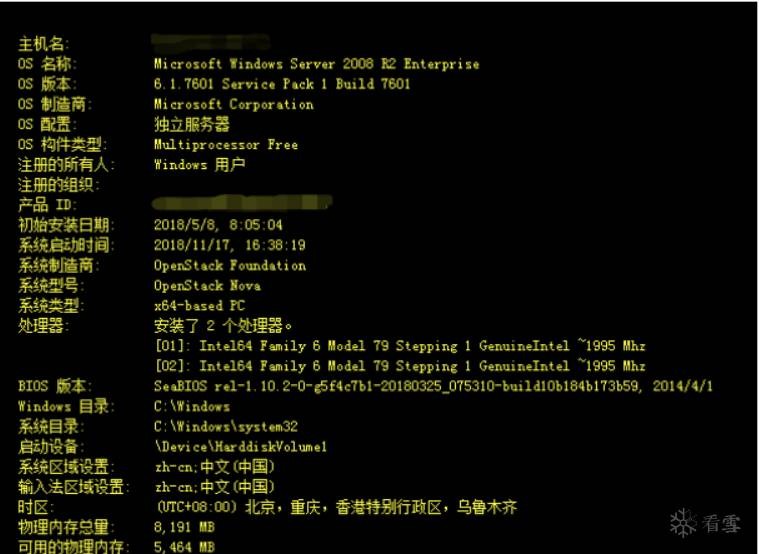Viewport: 759px width, 554px height.
Task: Click the 8,191 MB total memory value
Action: 184,527
